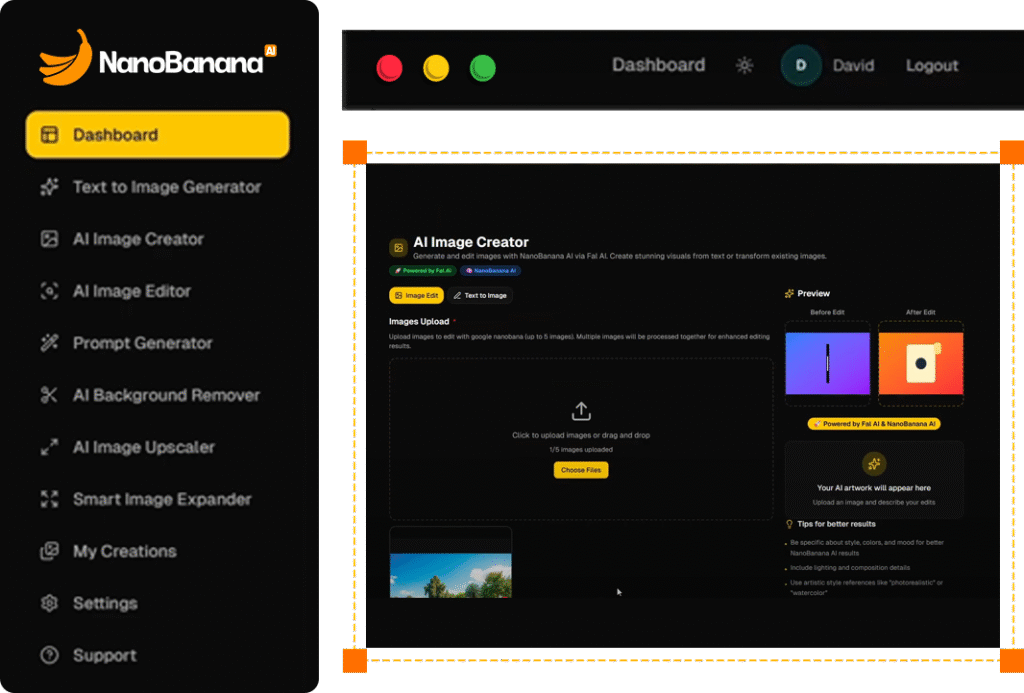
Task: Click the AI Image Editor focus icon
Action: 48,291
